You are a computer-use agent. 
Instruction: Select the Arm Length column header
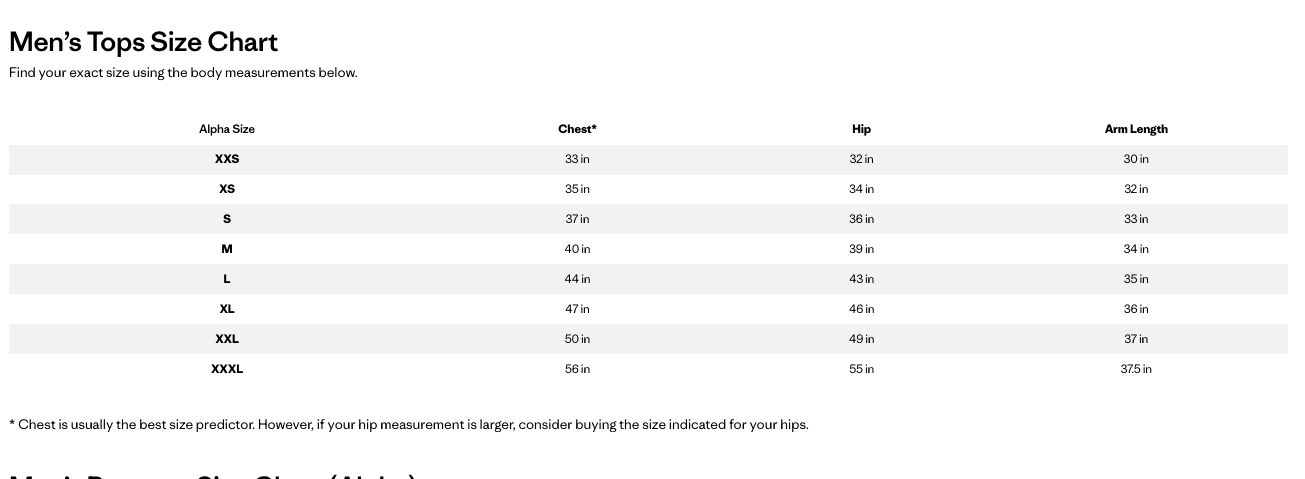tap(1136, 129)
